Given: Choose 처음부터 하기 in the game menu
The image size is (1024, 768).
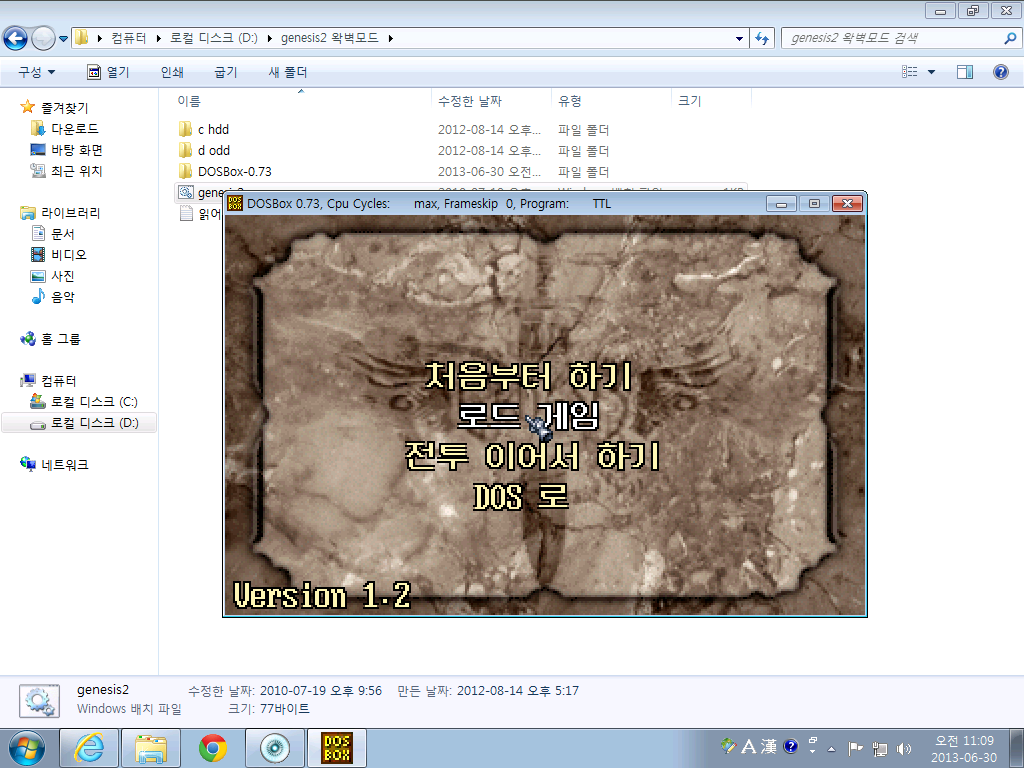Looking at the screenshot, I should pos(528,376).
